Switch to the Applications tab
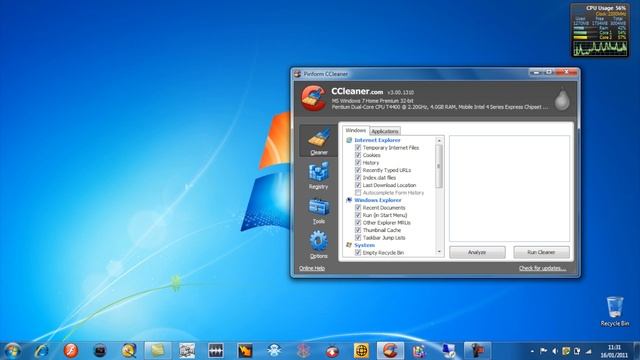Screen dimensions: 640x360 [x=384, y=131]
